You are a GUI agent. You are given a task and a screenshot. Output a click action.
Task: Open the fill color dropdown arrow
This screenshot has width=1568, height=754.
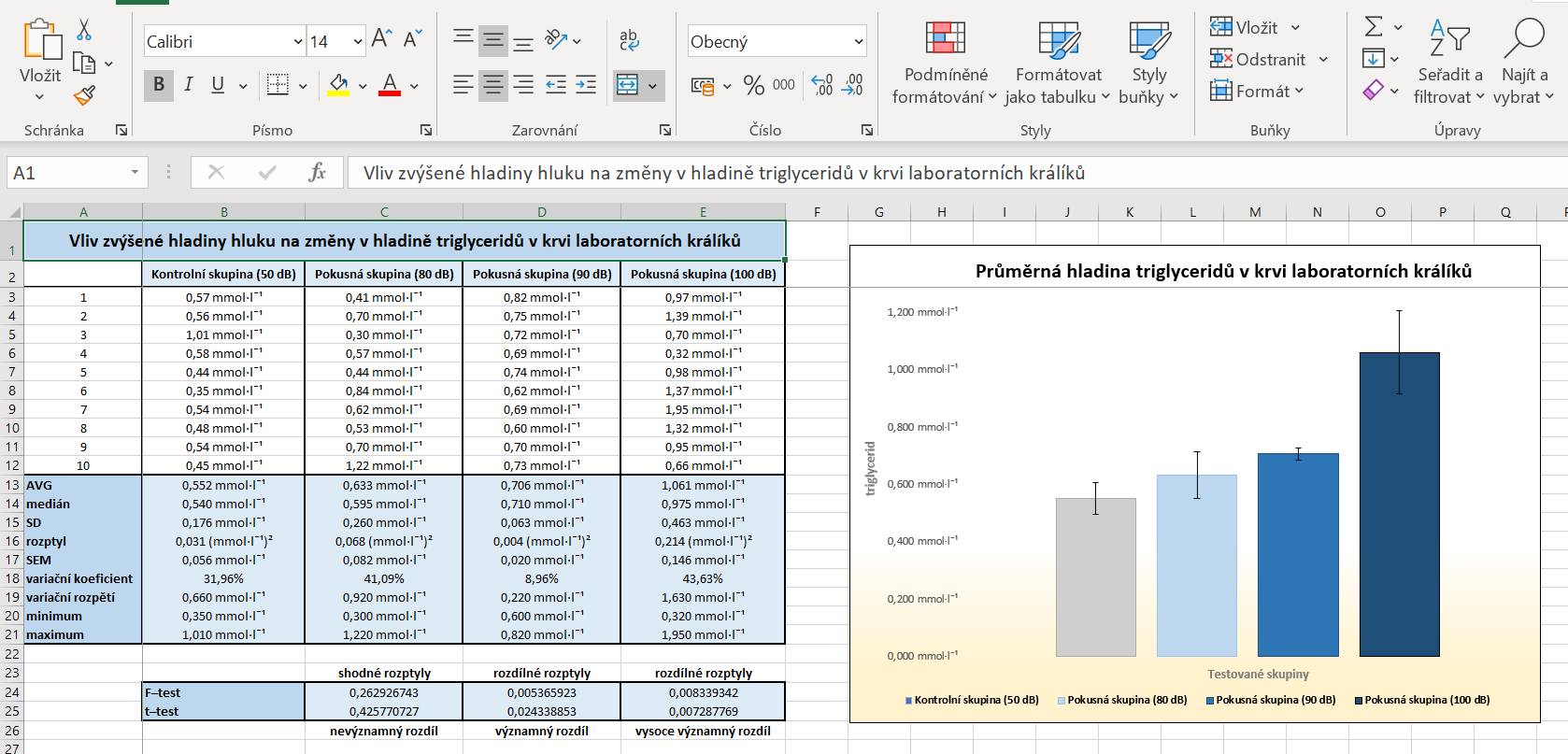point(363,86)
